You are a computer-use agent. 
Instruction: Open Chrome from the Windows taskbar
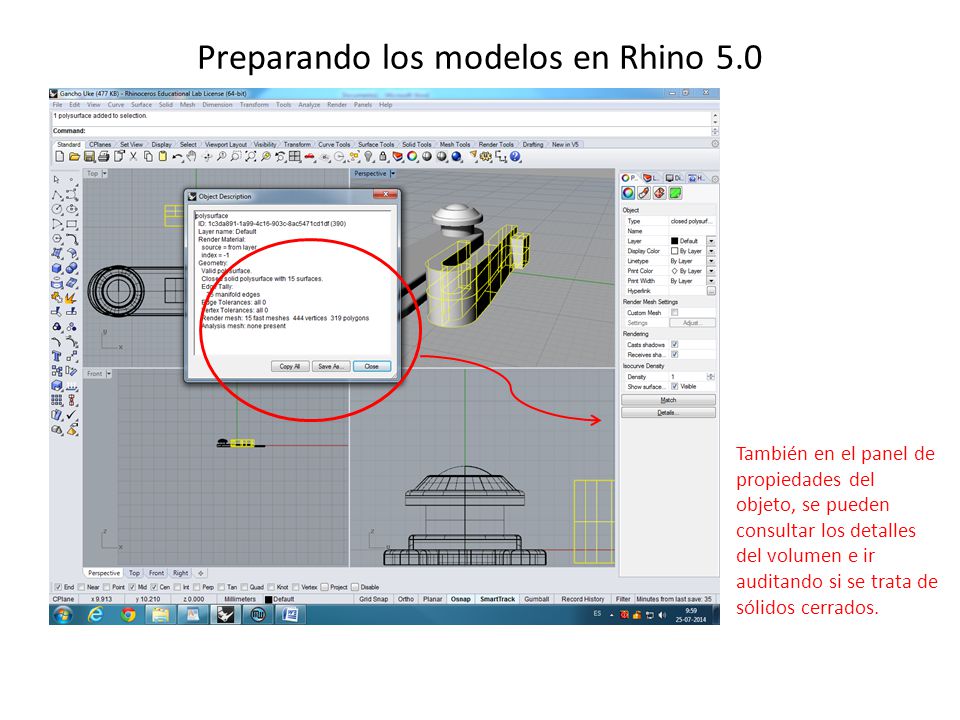(128, 614)
